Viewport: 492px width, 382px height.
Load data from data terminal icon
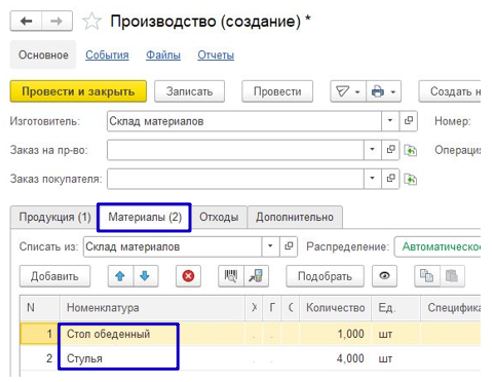[256, 276]
